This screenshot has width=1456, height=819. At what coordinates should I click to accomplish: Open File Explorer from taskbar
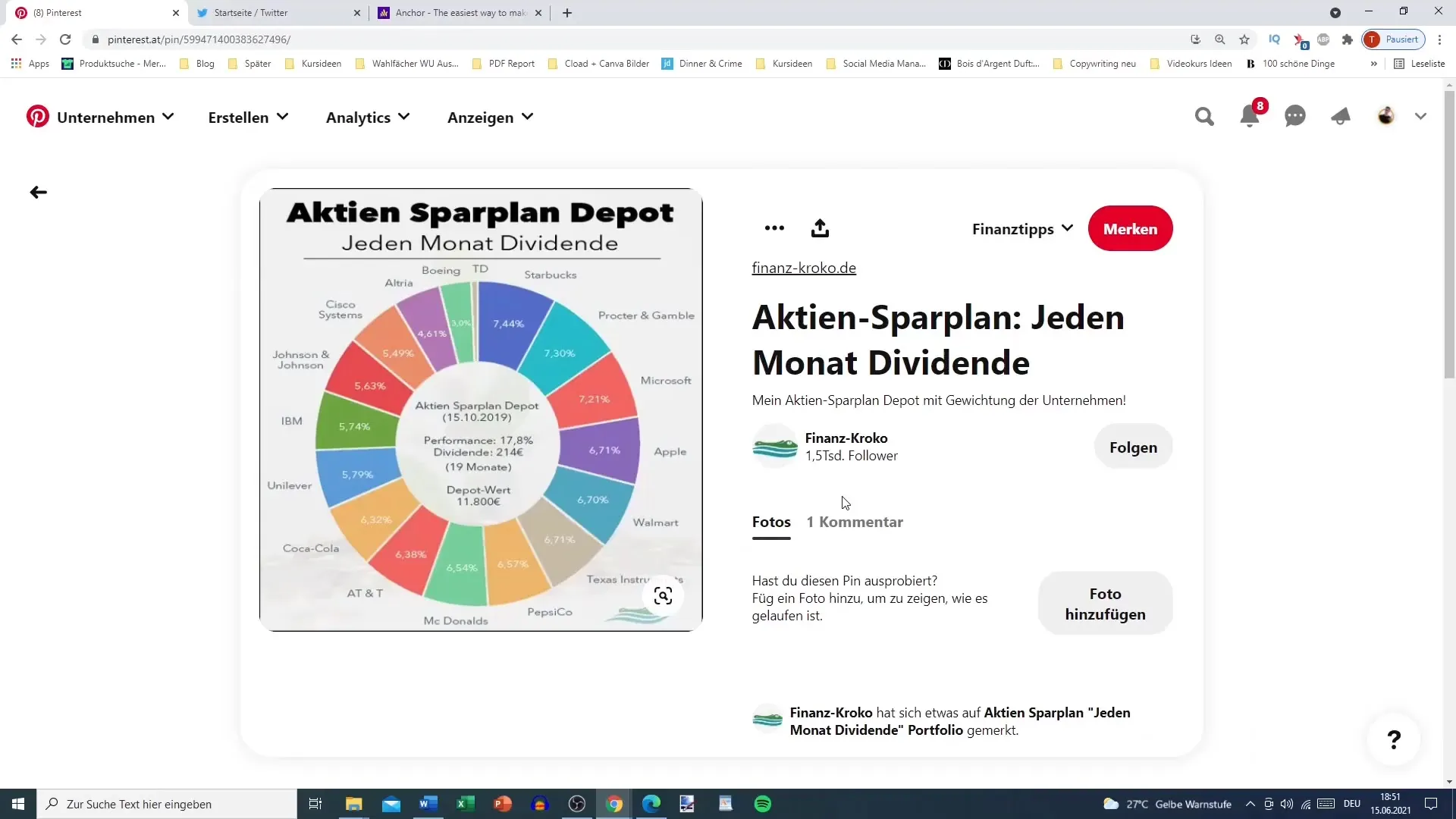353,804
